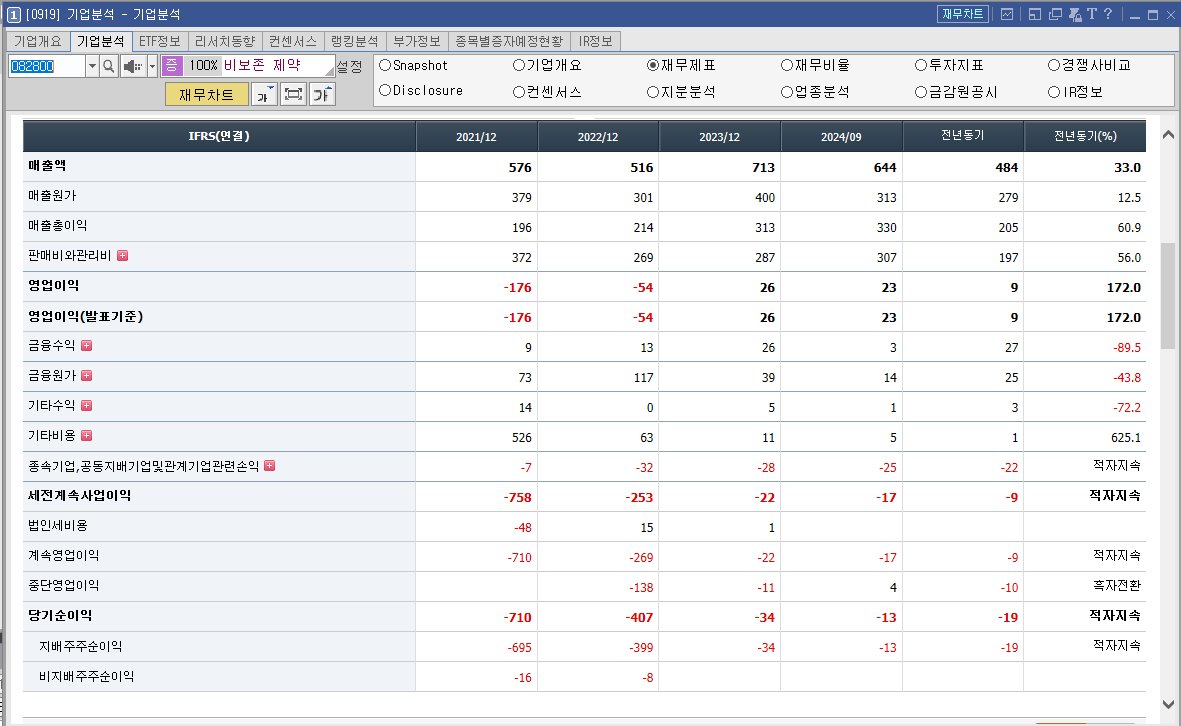Switch to the 기업개요 tab

tap(38, 41)
